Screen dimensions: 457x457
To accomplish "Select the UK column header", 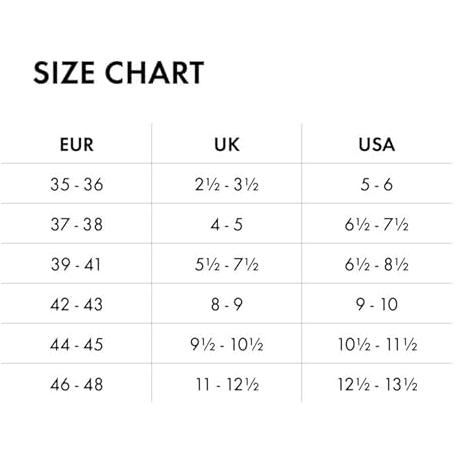I will (227, 145).
